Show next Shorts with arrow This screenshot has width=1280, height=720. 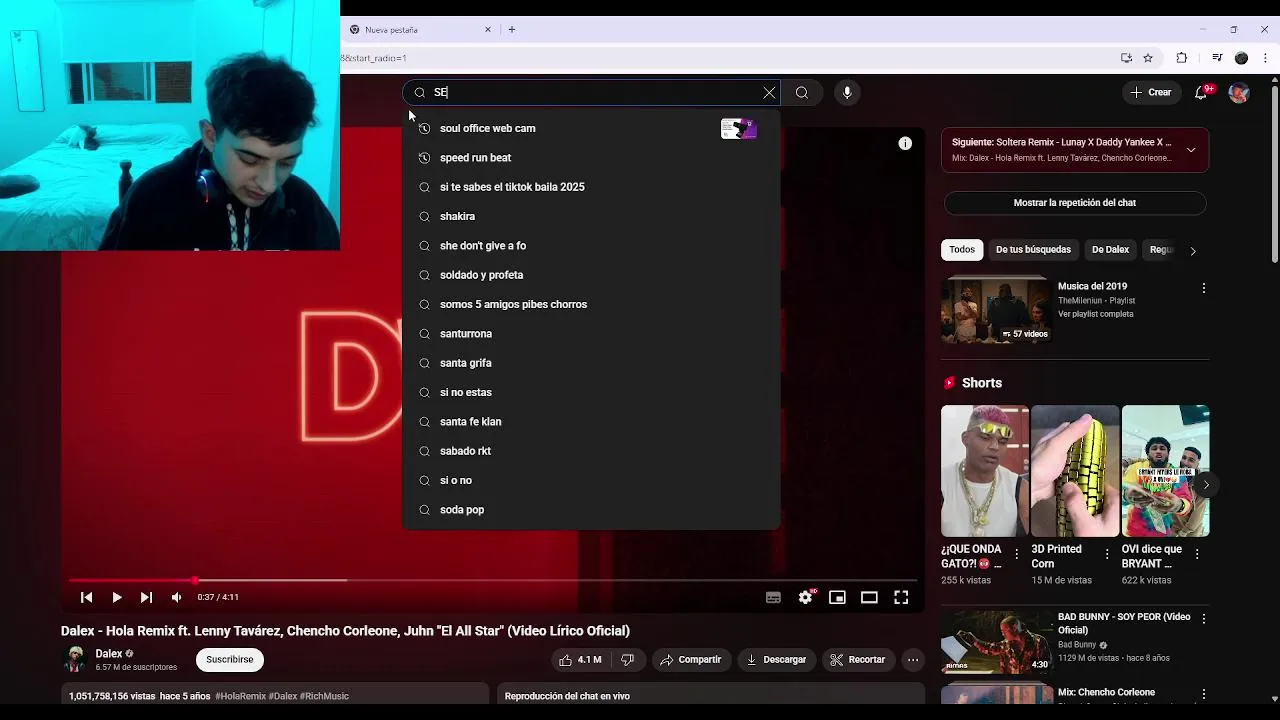coord(1206,485)
